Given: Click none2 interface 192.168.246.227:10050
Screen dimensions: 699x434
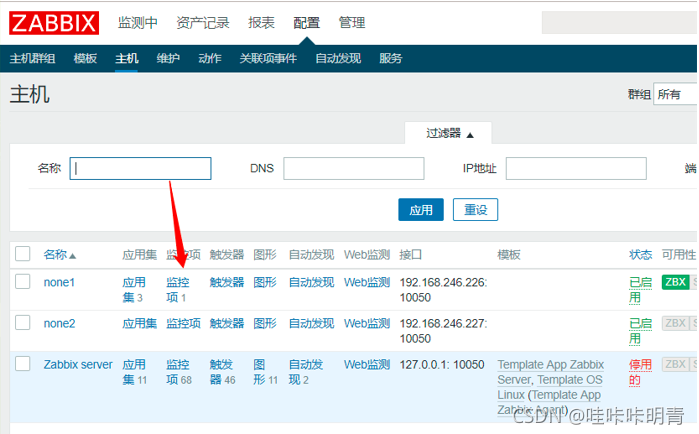Looking at the screenshot, I should click(443, 331).
